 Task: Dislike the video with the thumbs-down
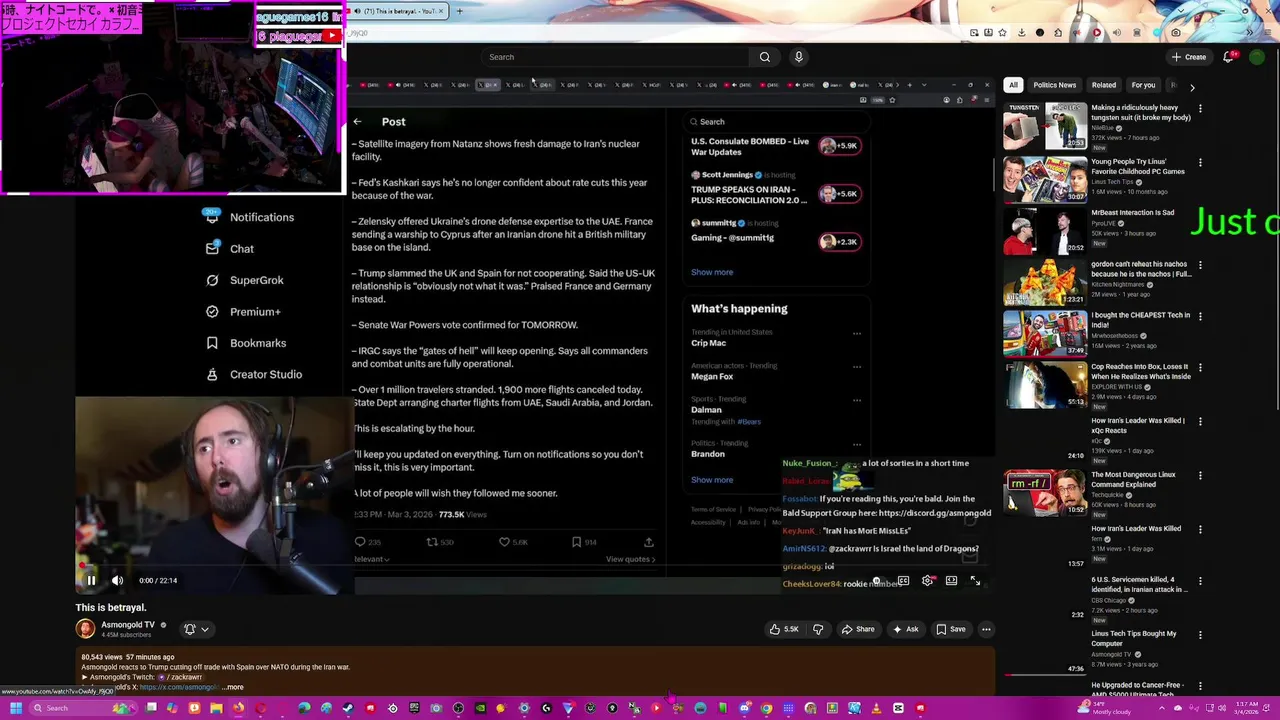[818, 629]
